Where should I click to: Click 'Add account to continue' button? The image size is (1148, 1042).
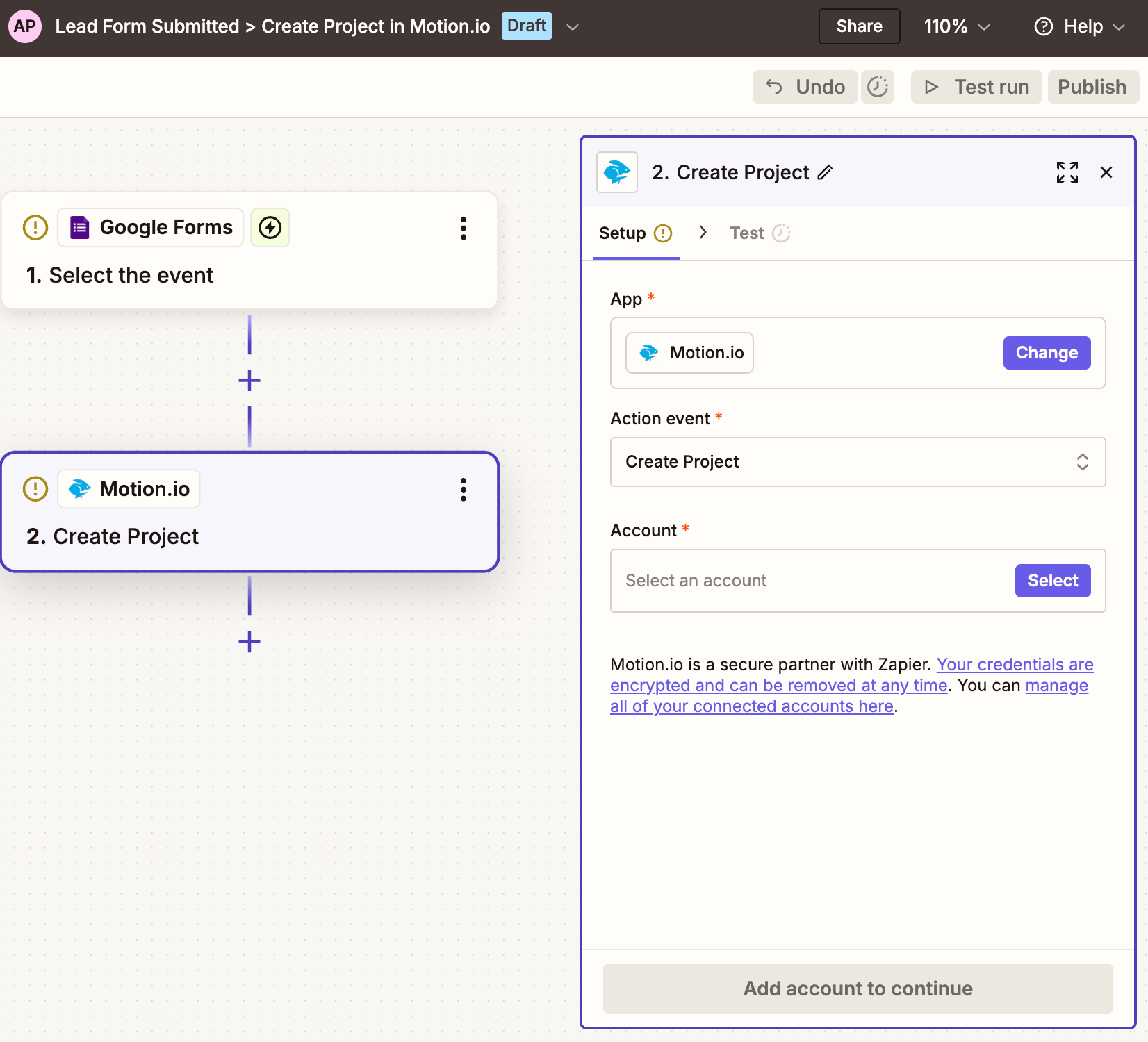coord(858,989)
